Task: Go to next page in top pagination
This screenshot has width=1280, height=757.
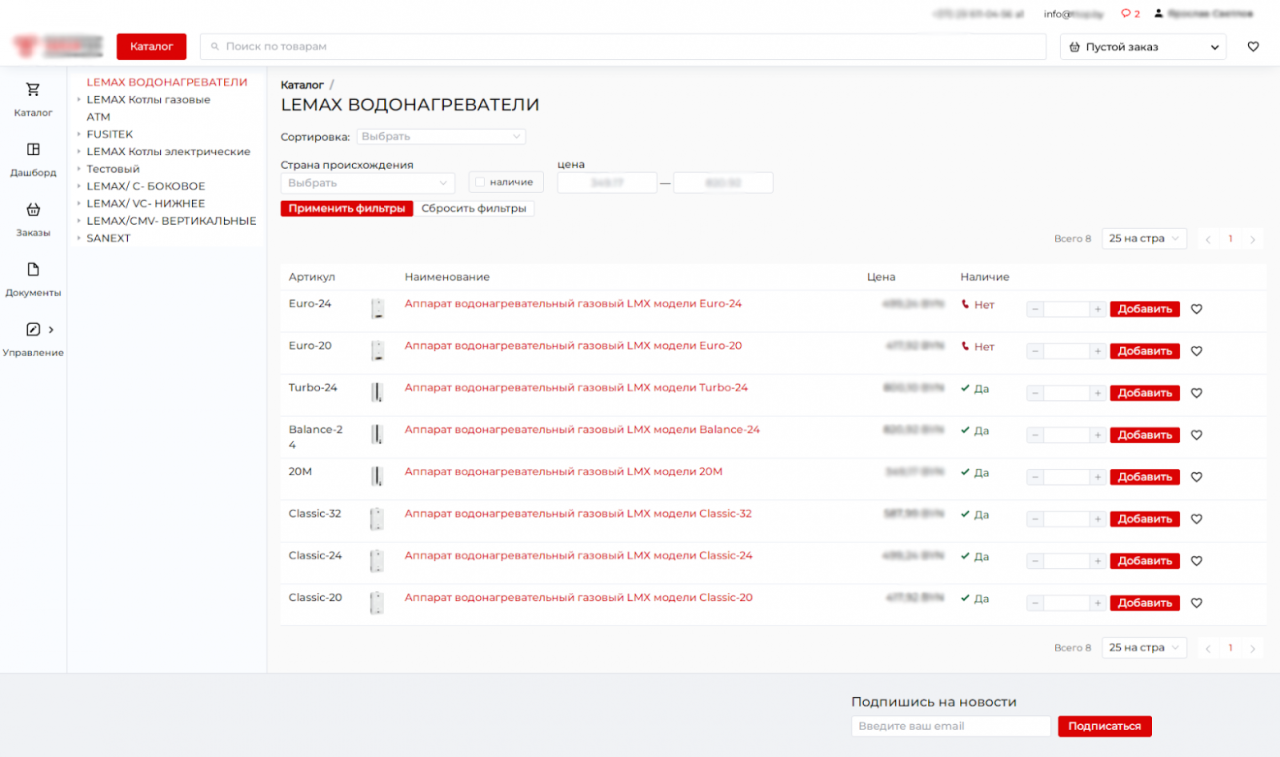Action: tap(1253, 240)
